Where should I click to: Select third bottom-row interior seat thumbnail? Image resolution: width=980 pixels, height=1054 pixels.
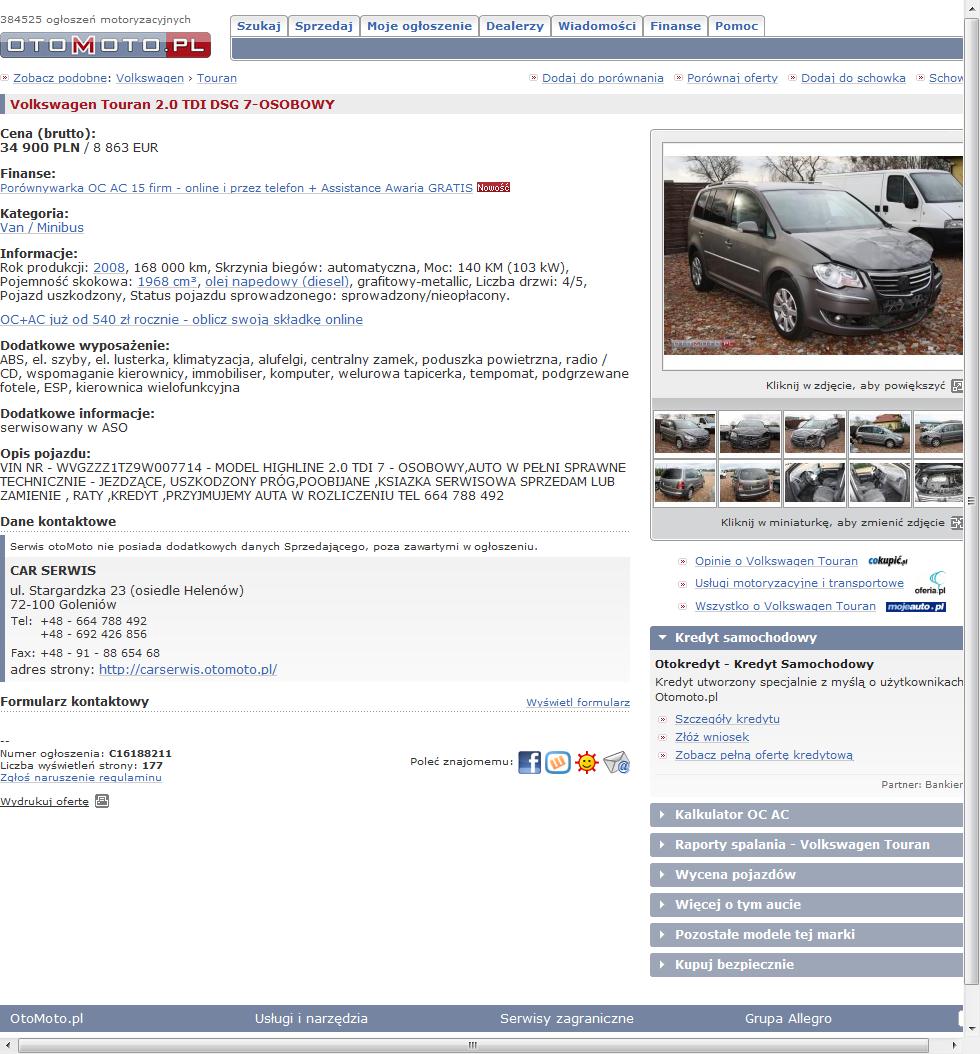[x=815, y=482]
